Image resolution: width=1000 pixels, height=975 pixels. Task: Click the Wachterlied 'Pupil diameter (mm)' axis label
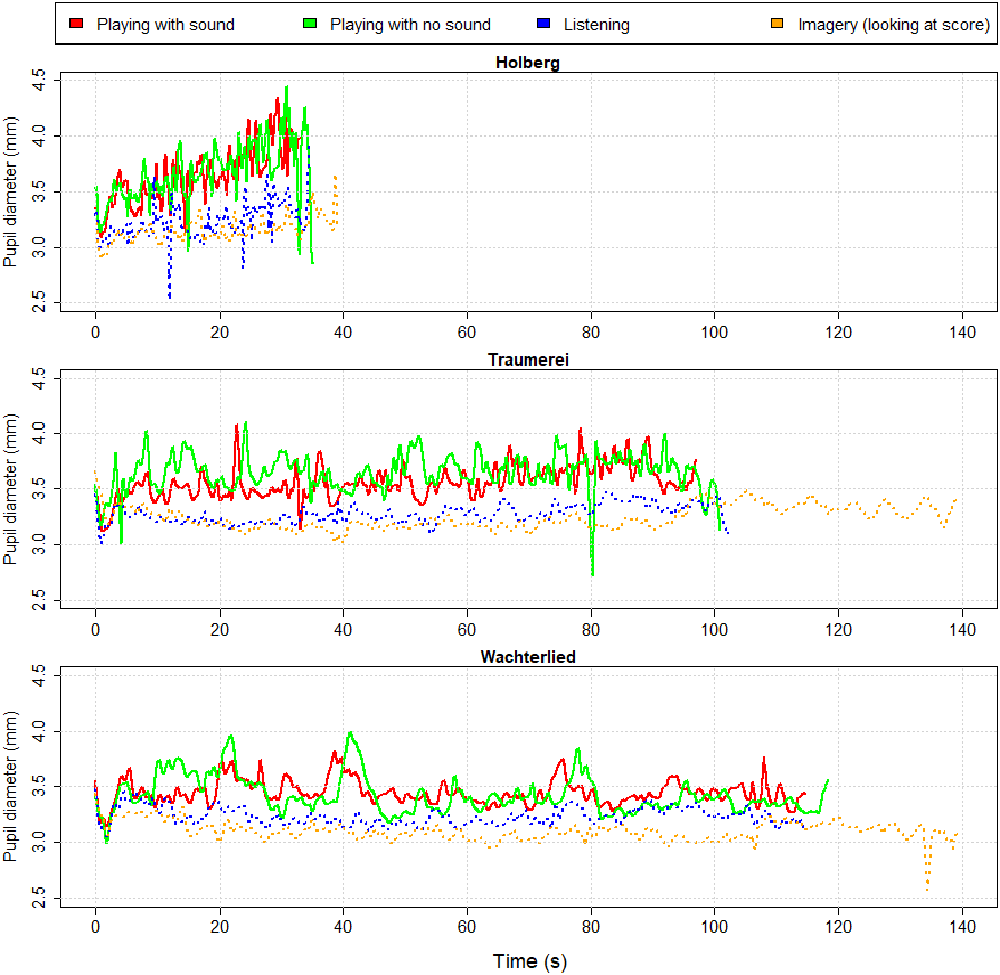pyautogui.click(x=11, y=786)
